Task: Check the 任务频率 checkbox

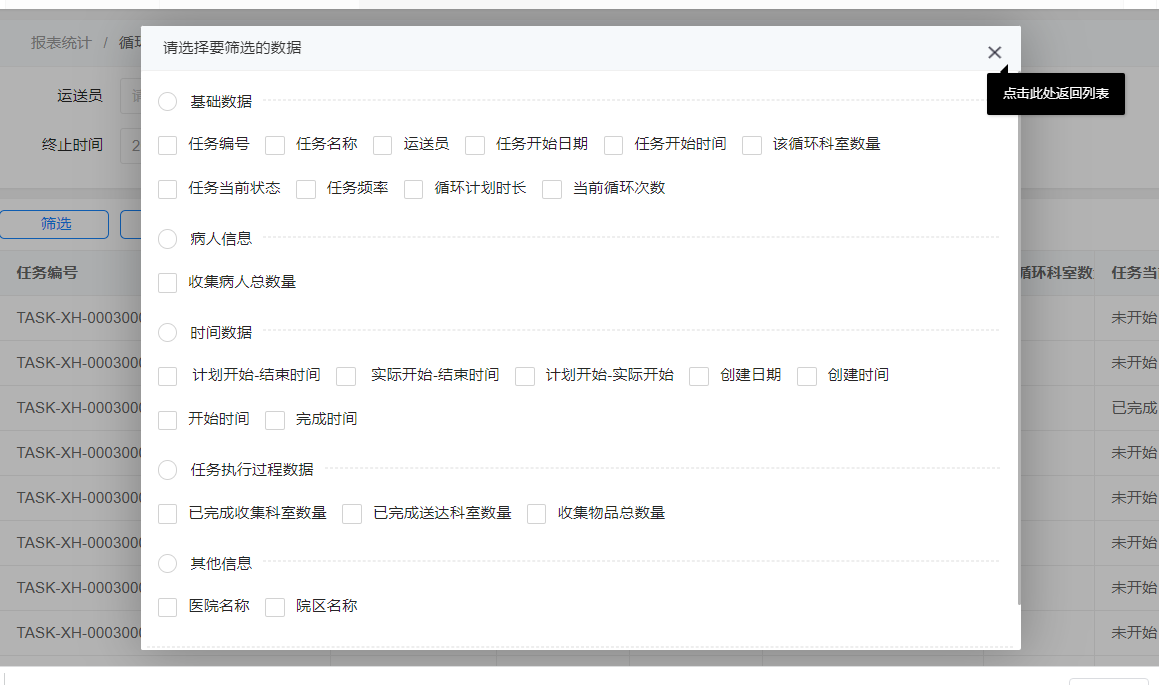Action: [306, 189]
